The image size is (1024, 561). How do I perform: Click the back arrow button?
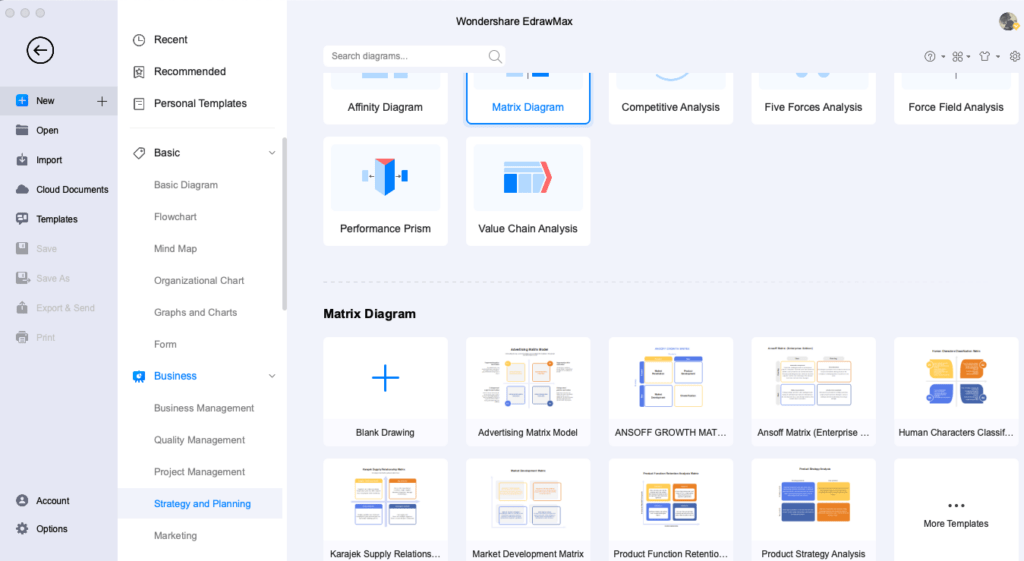pyautogui.click(x=40, y=50)
